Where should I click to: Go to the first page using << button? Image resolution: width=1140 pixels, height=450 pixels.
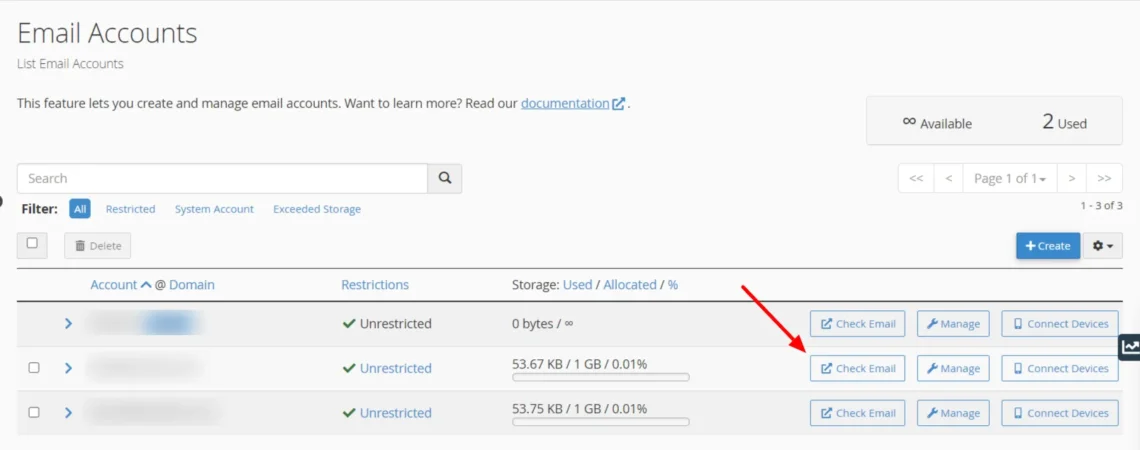click(916, 179)
